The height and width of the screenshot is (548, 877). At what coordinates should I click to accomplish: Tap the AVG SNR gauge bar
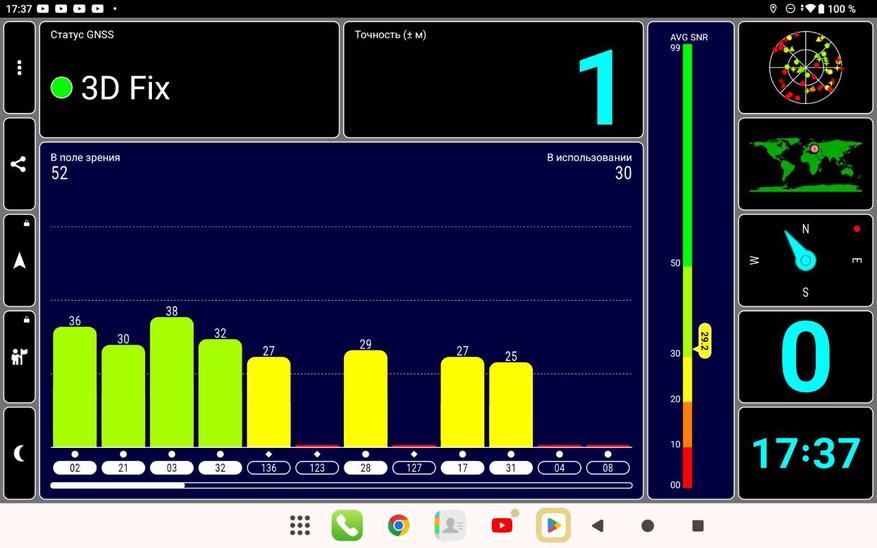point(687,266)
